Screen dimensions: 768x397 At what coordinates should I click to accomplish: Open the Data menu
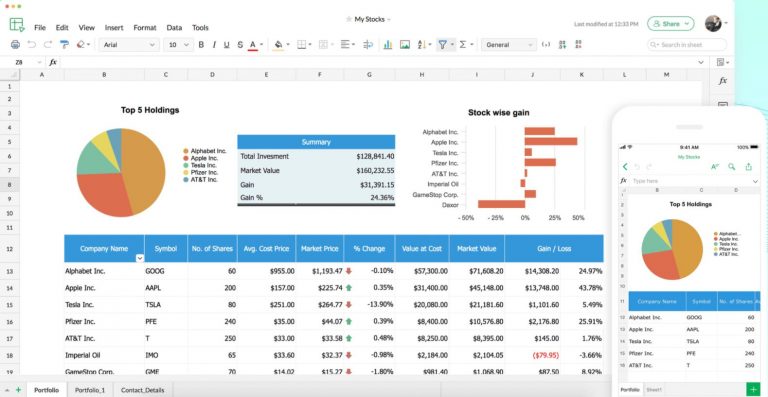pyautogui.click(x=174, y=28)
